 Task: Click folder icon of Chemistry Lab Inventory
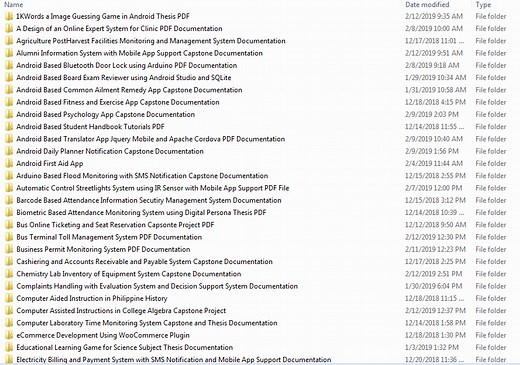click(x=9, y=274)
